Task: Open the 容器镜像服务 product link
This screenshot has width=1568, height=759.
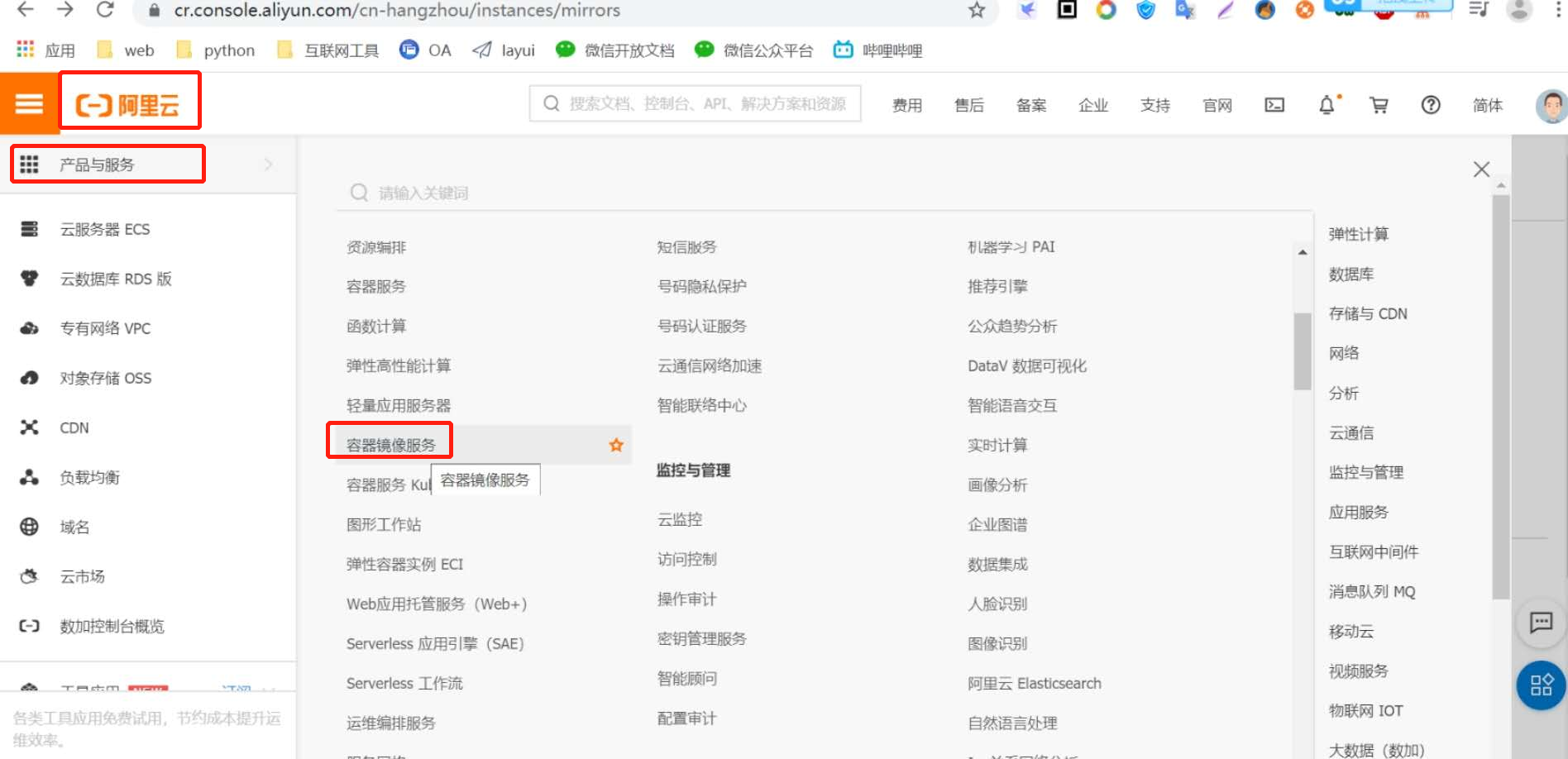Action: (x=390, y=441)
